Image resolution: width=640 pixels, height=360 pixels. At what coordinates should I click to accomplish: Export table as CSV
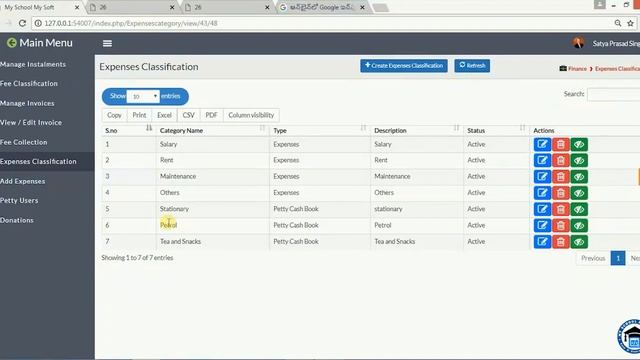(189, 115)
